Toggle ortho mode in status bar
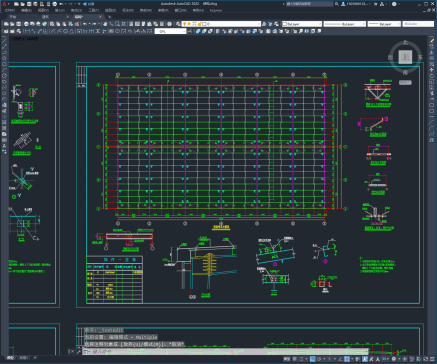This screenshot has width=437, height=364. pos(313,359)
